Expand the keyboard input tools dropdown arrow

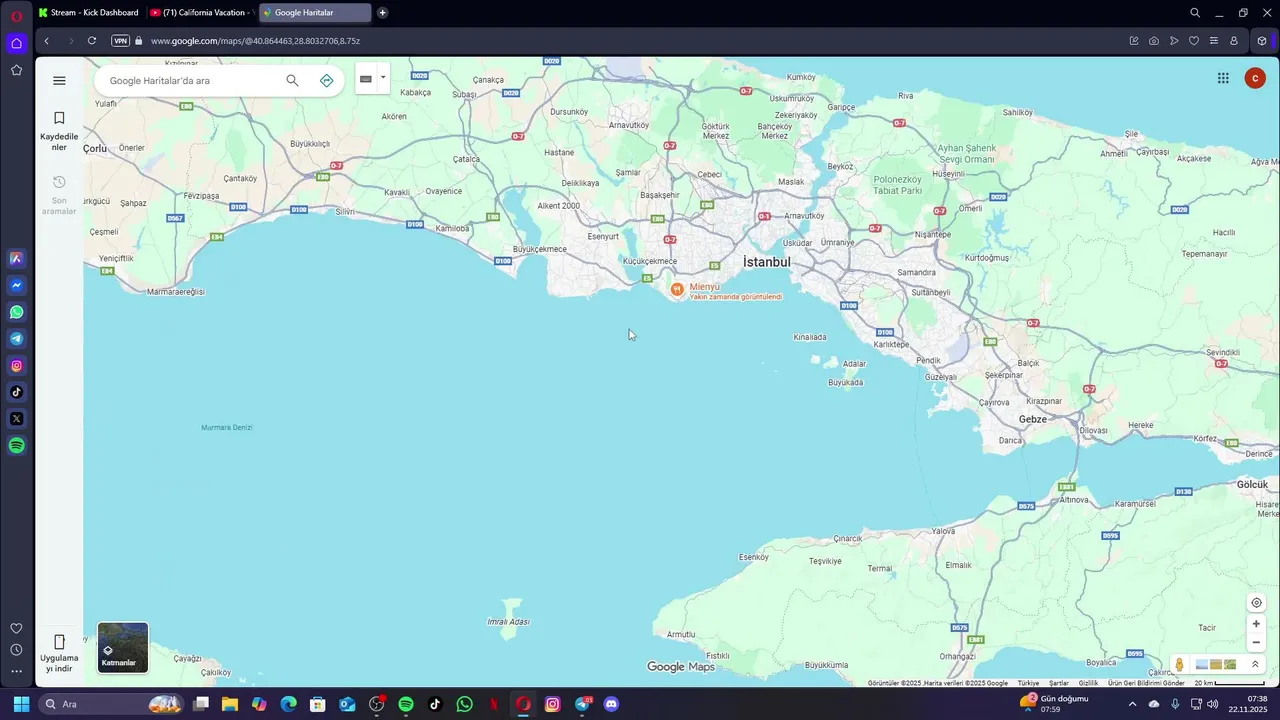tap(383, 77)
